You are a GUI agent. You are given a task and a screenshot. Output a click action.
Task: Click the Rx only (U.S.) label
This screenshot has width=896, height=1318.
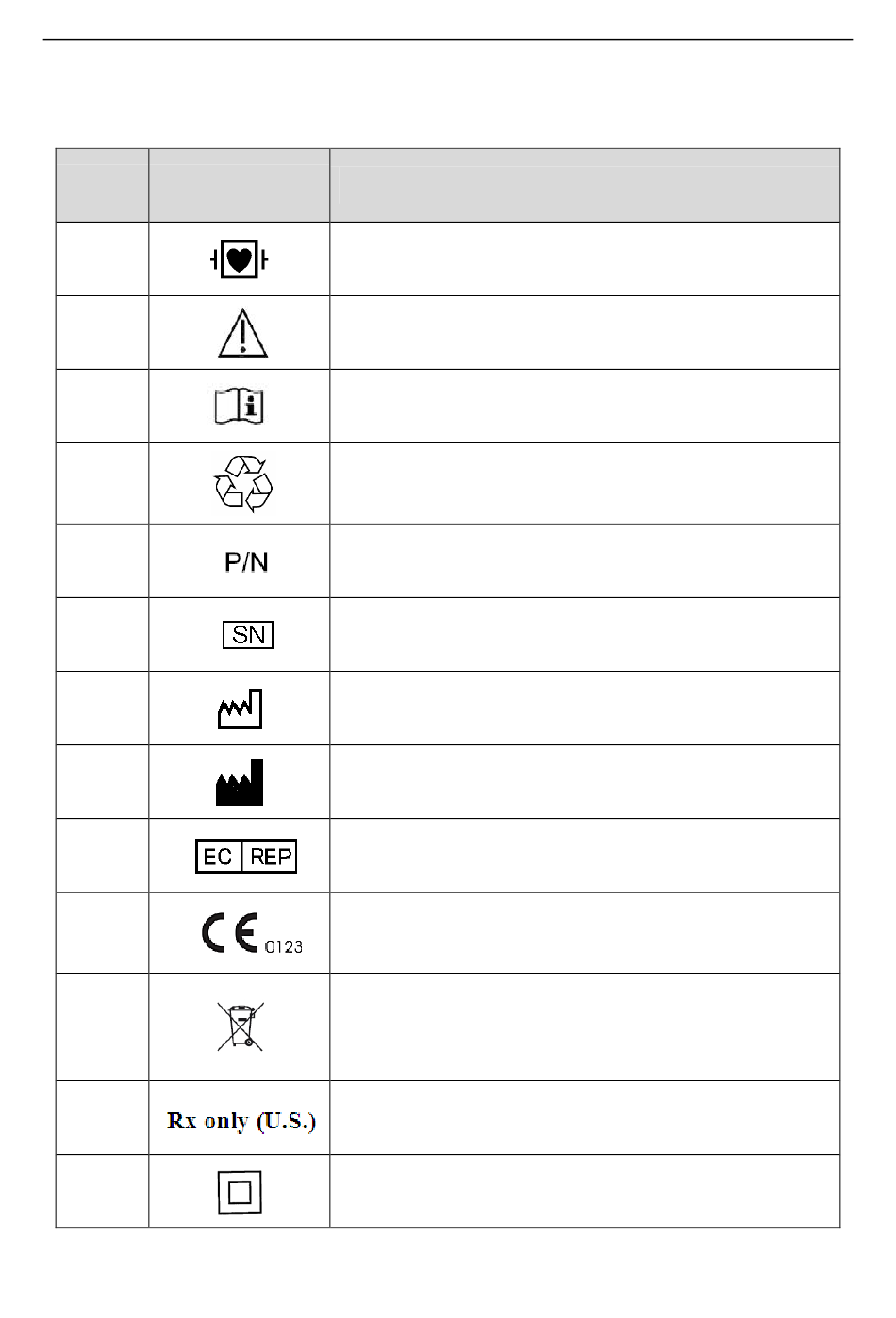tap(241, 1121)
